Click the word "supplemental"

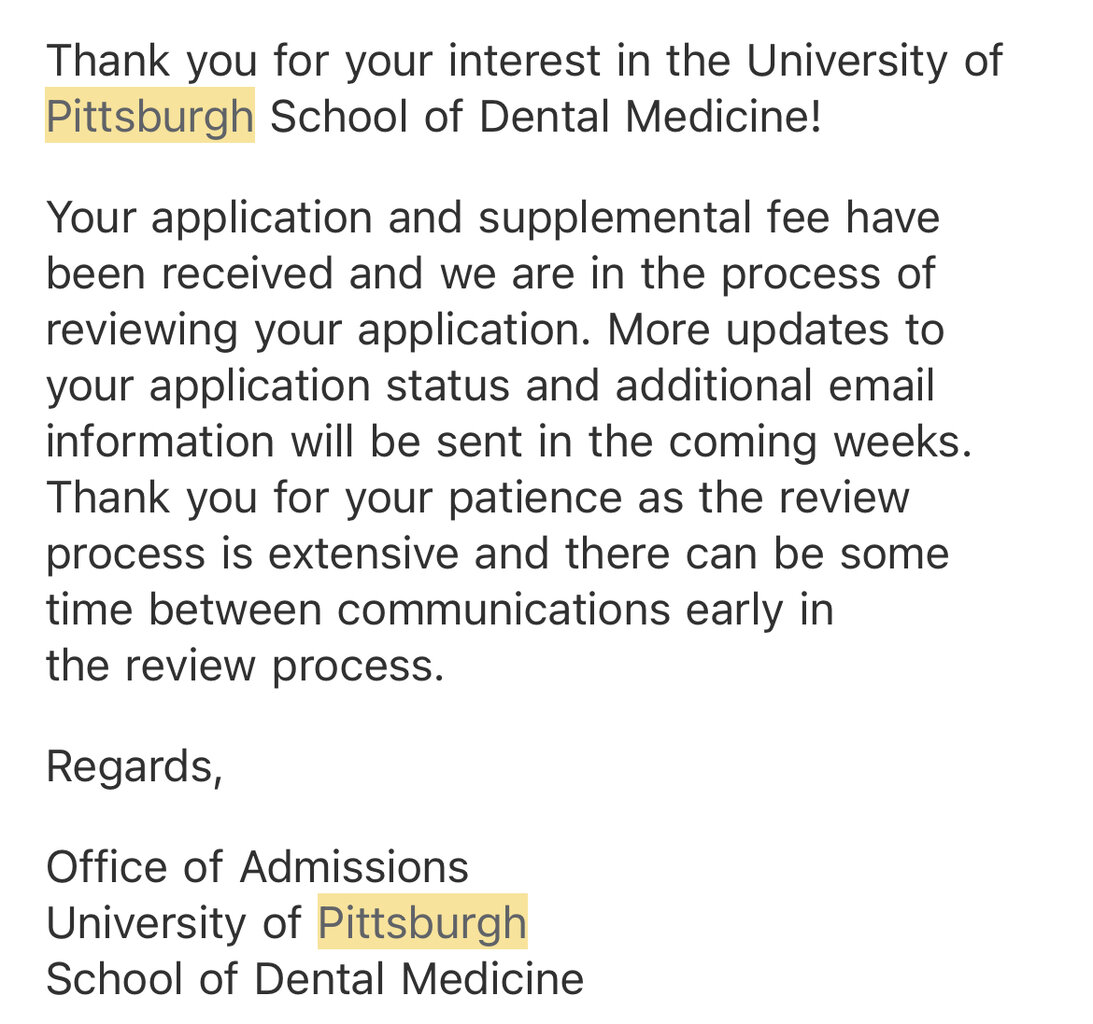click(x=614, y=218)
